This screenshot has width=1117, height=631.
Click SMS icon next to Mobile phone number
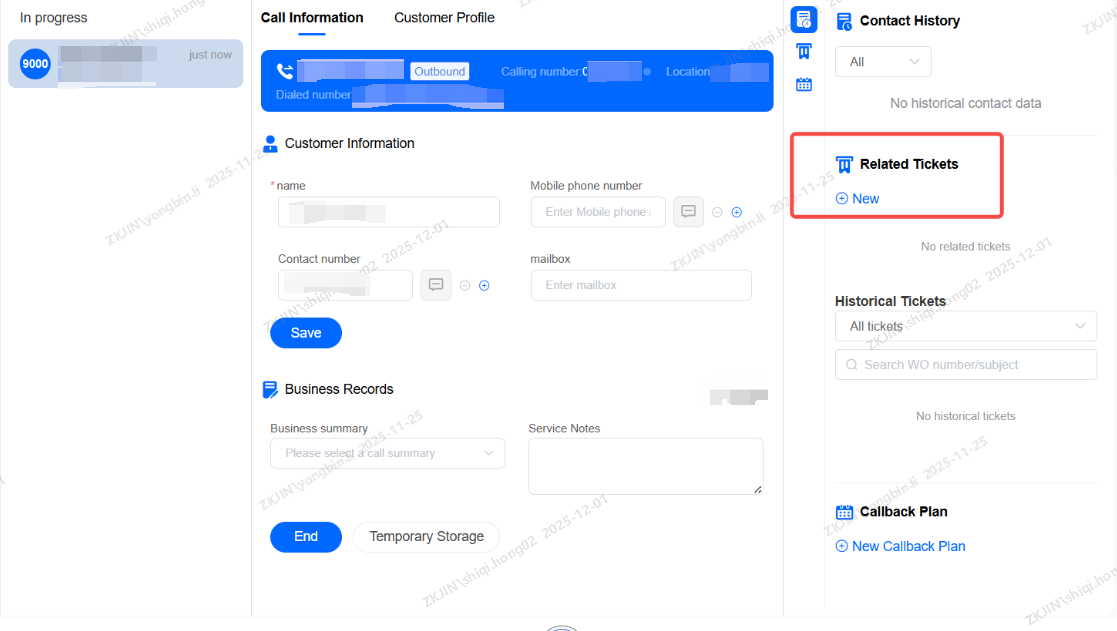point(688,212)
